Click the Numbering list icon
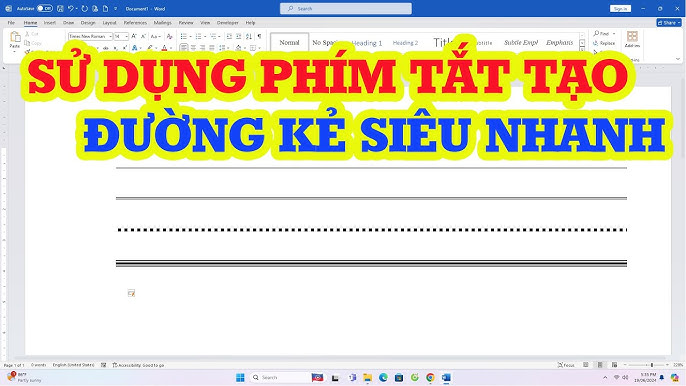The width and height of the screenshot is (686, 386). coord(198,36)
